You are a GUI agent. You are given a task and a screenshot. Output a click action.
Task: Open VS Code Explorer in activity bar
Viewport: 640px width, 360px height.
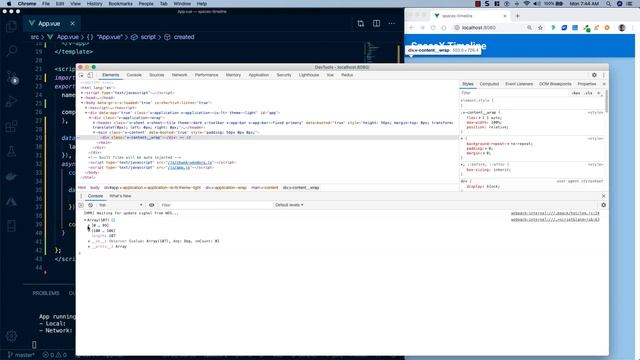pyautogui.click(x=11, y=27)
